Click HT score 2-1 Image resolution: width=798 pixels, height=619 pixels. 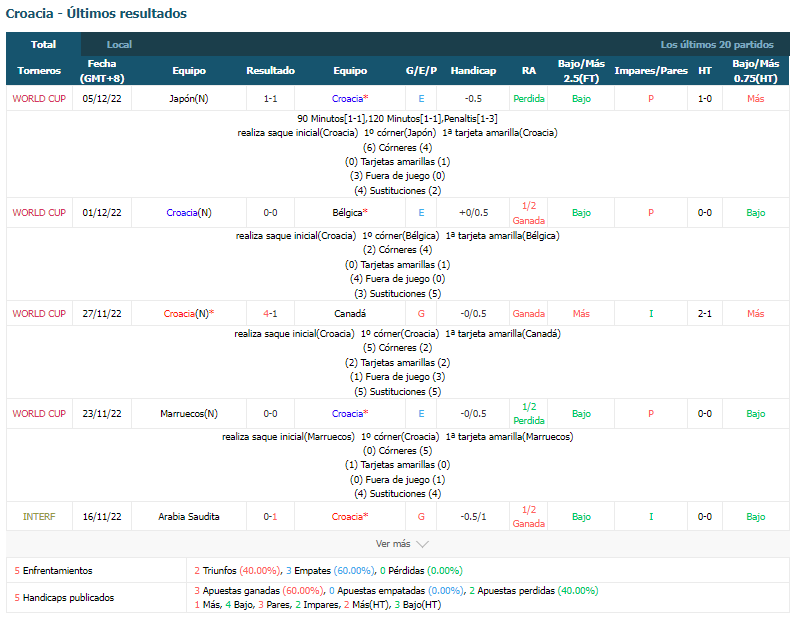704,314
